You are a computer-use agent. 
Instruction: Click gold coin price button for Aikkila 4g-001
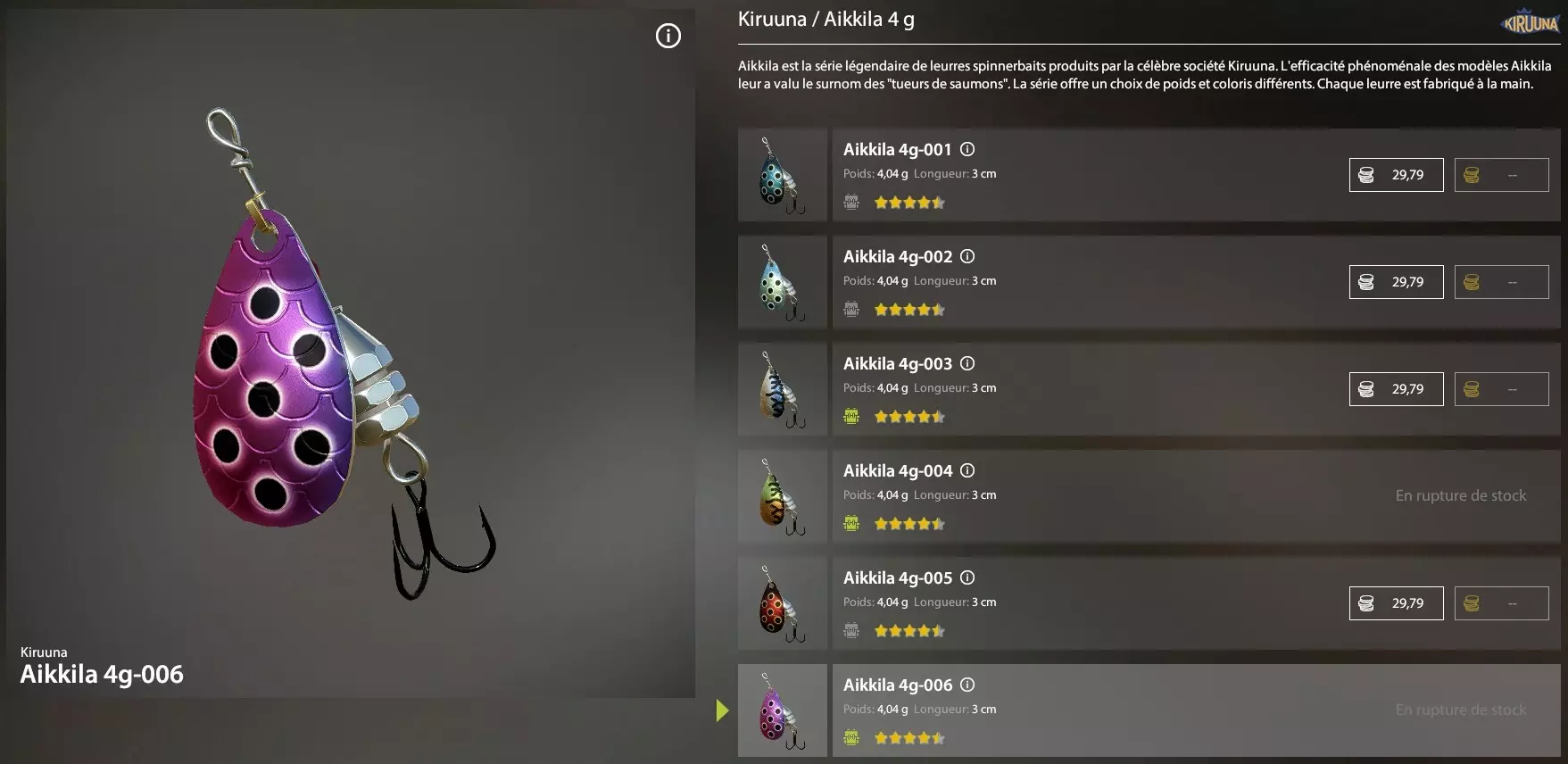coord(1501,175)
